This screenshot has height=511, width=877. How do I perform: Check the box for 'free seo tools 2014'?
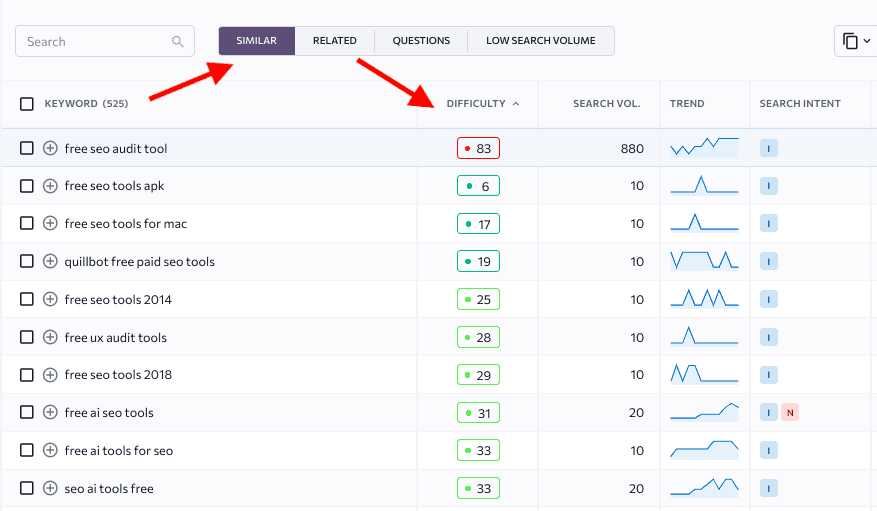(27, 300)
